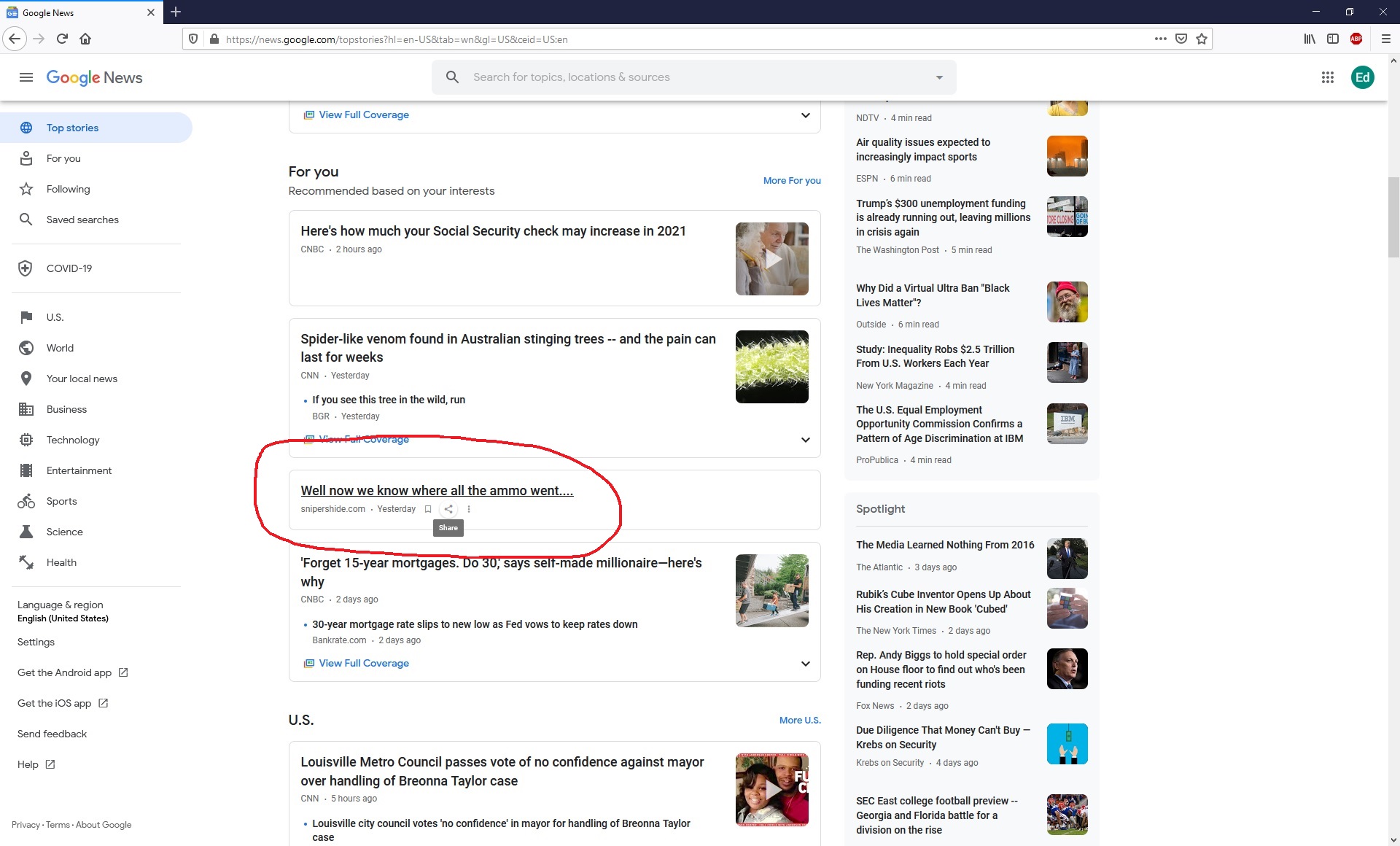This screenshot has width=1400, height=846.
Task: Open Air quality issues ESPN article
Action: 923,150
